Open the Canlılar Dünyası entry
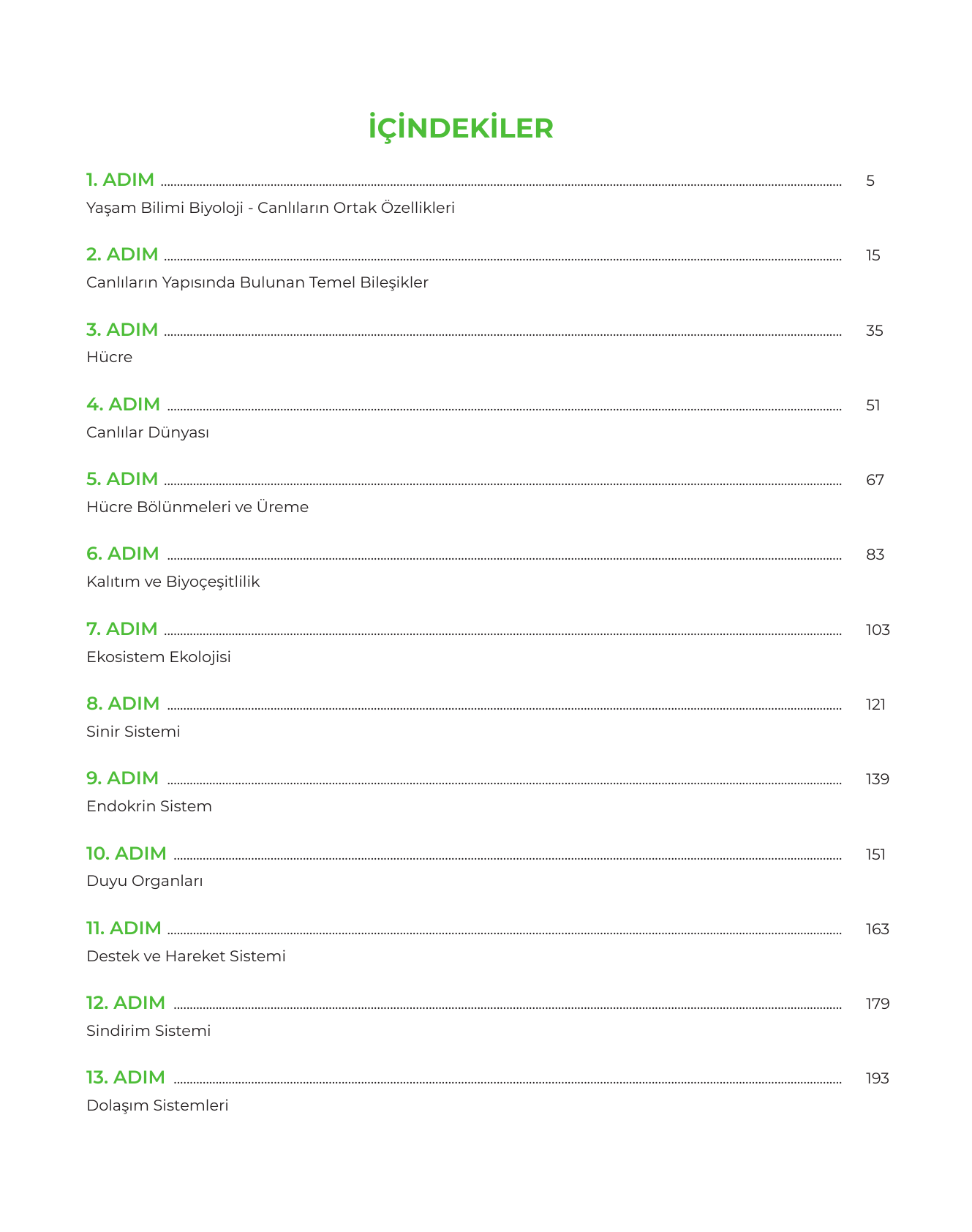972x1232 pixels. 147,432
